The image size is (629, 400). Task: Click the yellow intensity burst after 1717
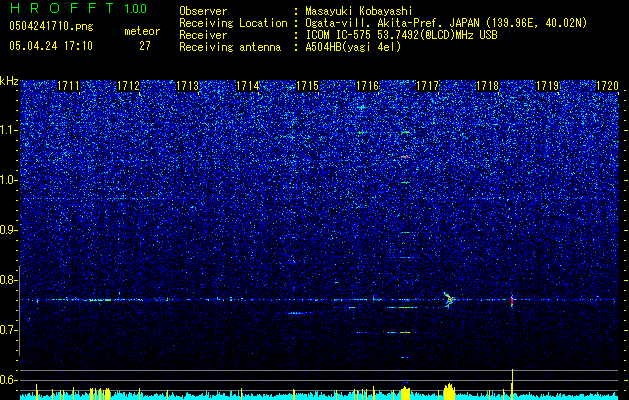click(449, 392)
